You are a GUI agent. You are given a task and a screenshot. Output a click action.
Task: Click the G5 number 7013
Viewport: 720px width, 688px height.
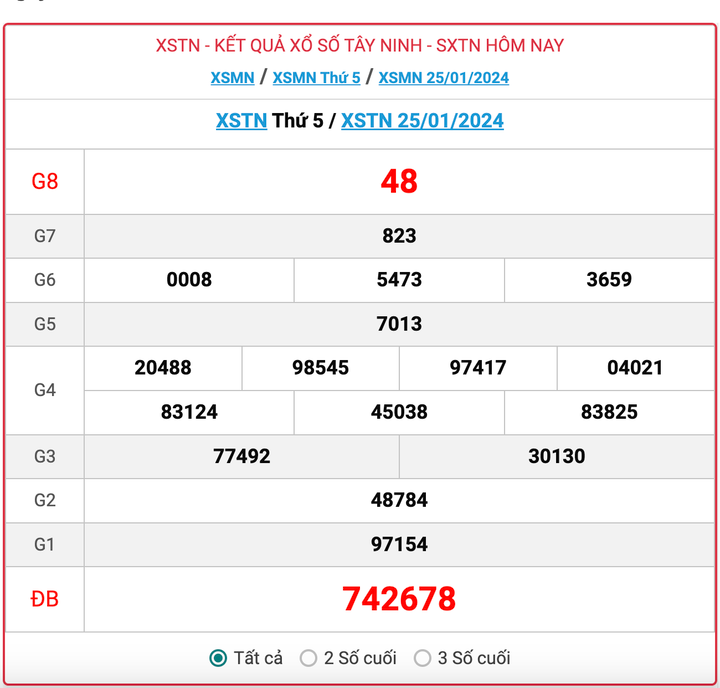click(x=399, y=324)
